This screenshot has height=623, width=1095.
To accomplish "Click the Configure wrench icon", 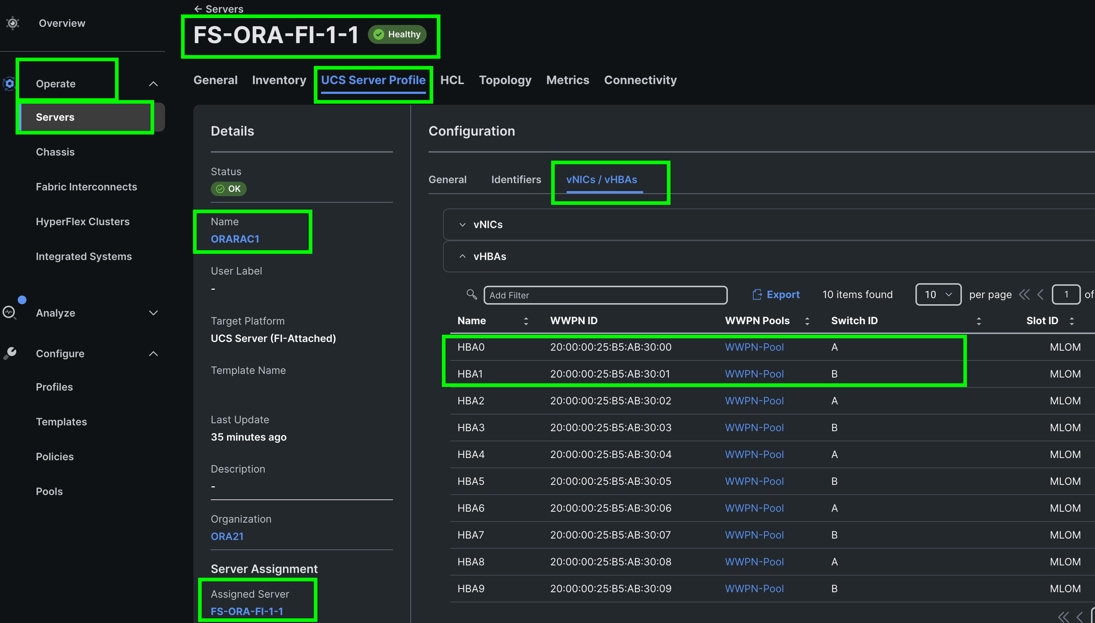I will [x=10, y=353].
